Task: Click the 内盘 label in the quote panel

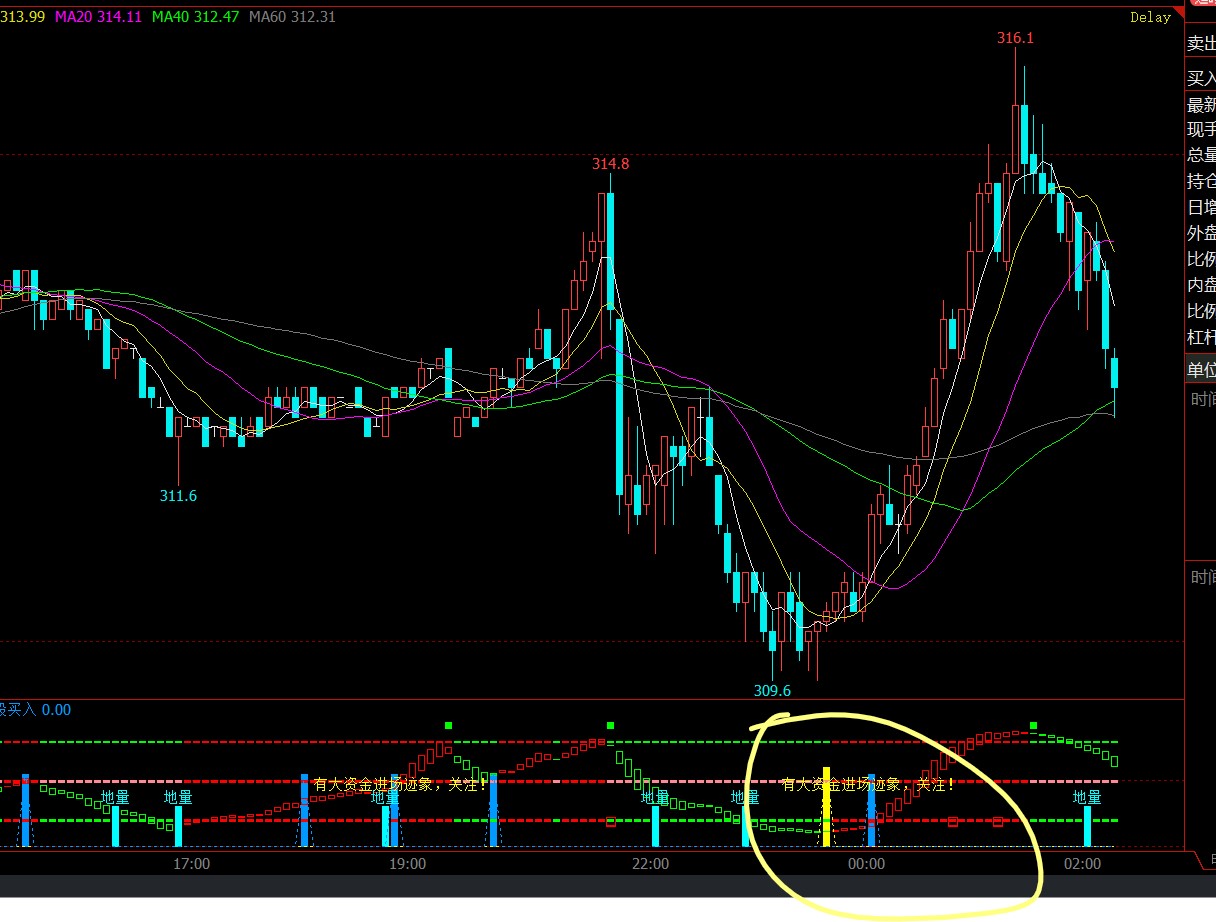Action: pyautogui.click(x=1201, y=285)
